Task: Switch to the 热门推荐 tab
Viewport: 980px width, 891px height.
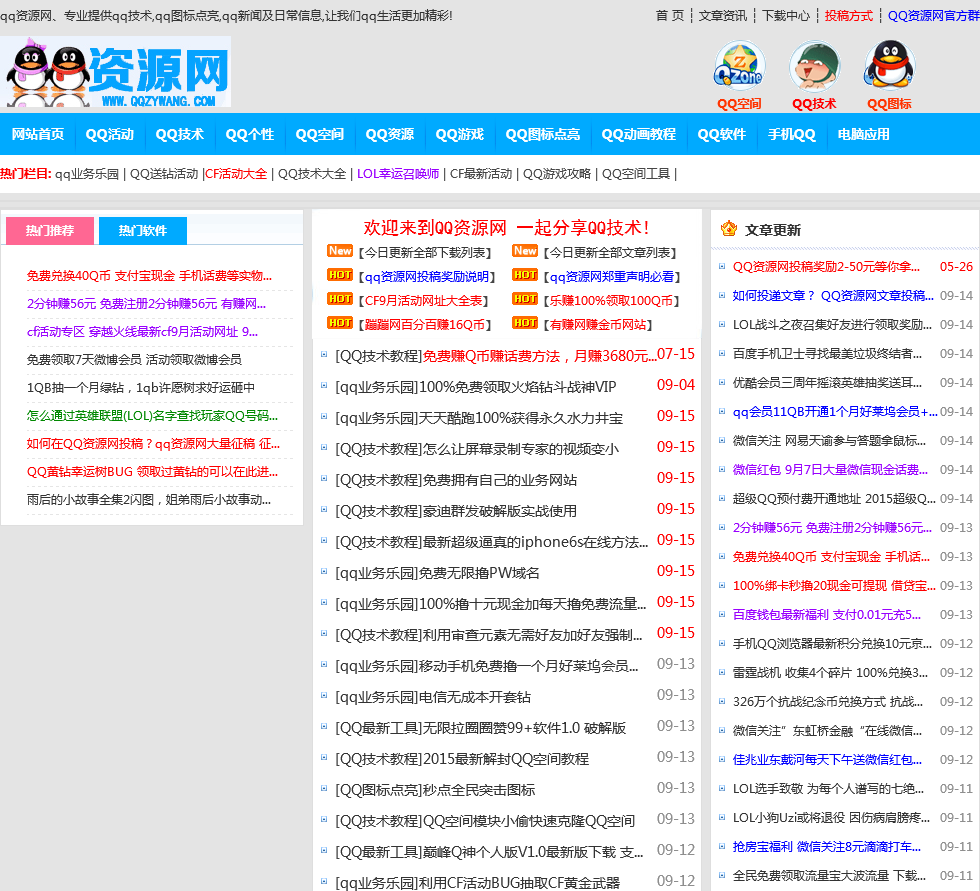Action: point(49,231)
